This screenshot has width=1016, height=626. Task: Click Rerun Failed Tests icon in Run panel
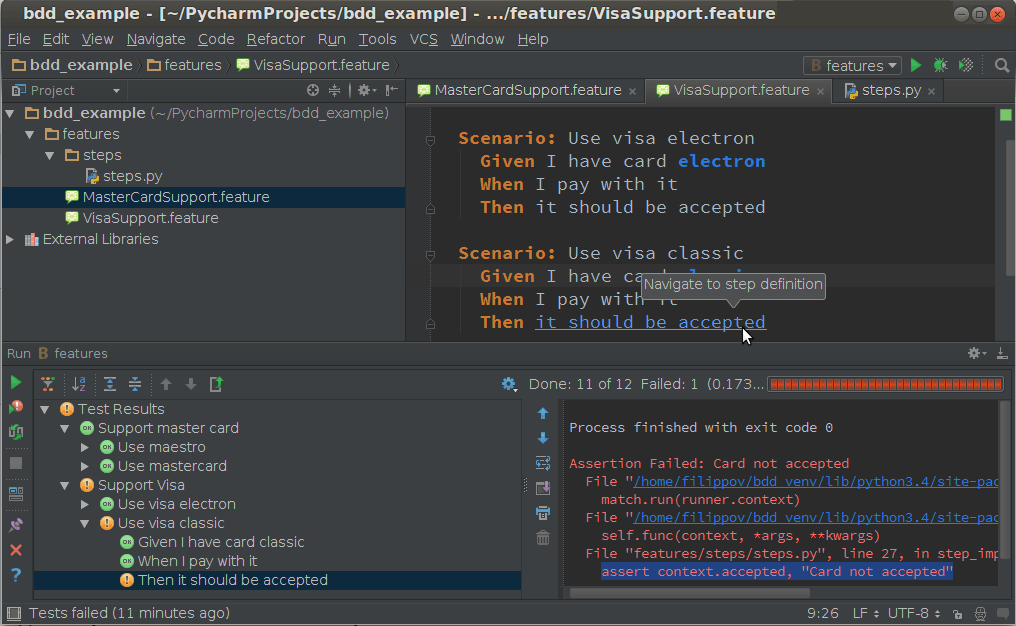(16, 407)
